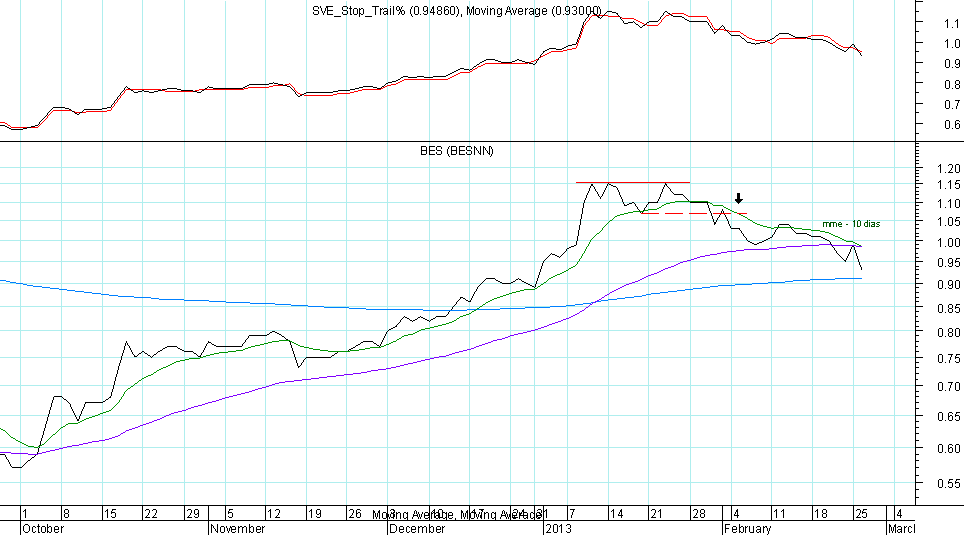Screen dimensions: 964x535
Task: Select the 1.1 value on upper panel axis
Action: (x=952, y=23)
